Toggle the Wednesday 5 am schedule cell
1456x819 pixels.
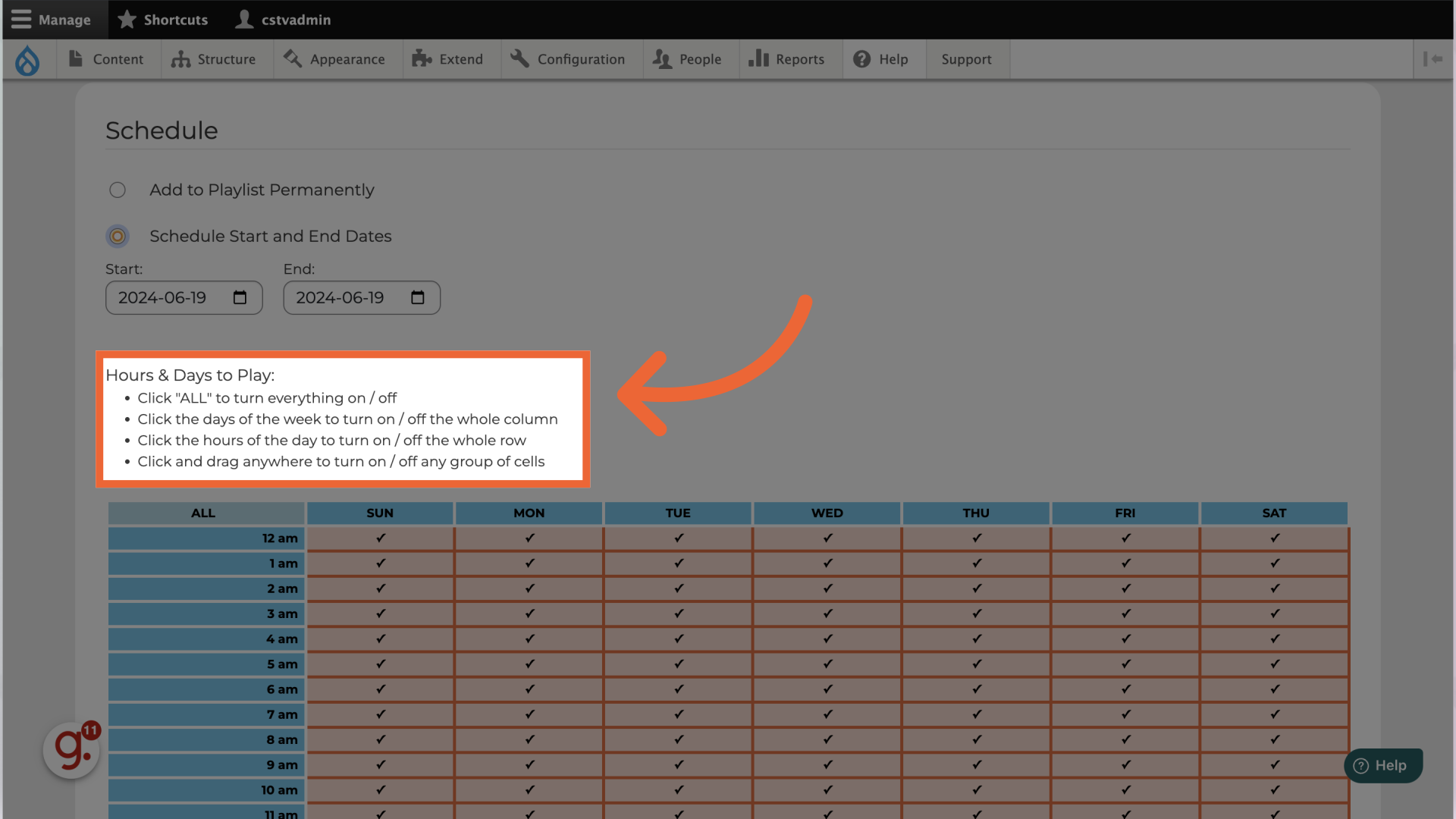tap(827, 664)
